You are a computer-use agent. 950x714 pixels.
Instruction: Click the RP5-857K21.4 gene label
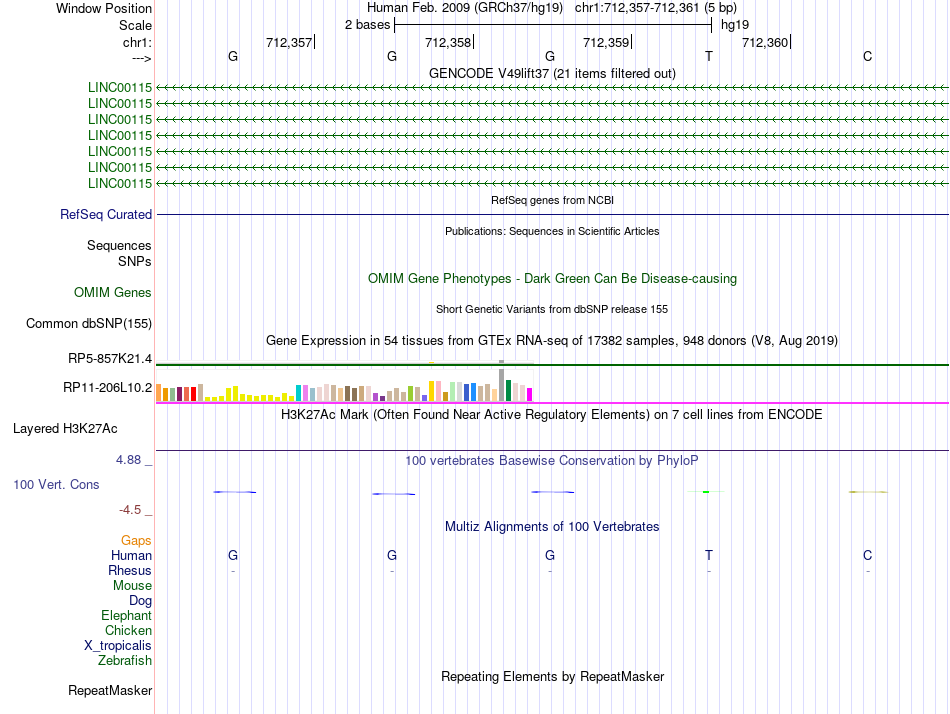[x=110, y=359]
